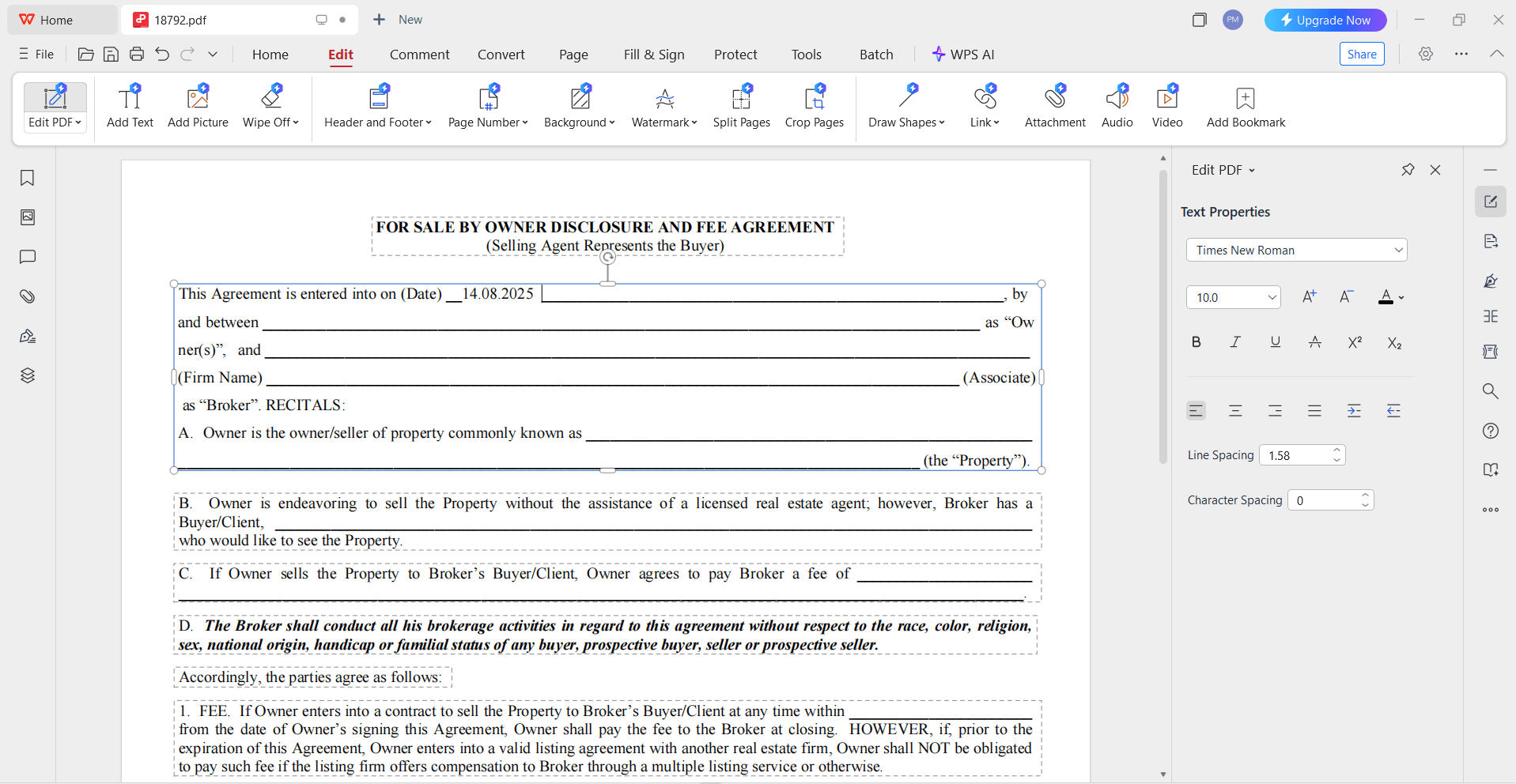Click Add Bookmark in the toolbar
1516x784 pixels.
(x=1246, y=105)
